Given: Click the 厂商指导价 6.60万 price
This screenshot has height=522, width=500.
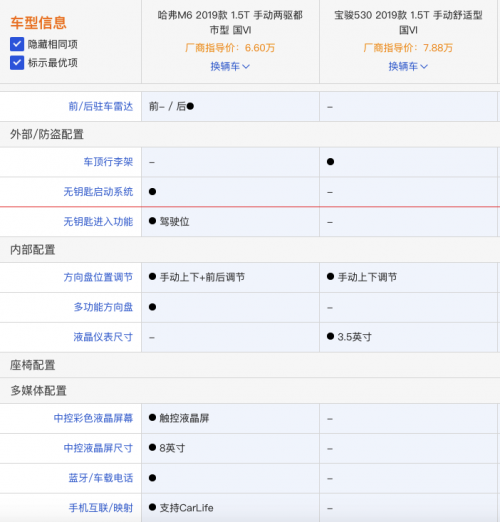Looking at the screenshot, I should click(x=230, y=48).
